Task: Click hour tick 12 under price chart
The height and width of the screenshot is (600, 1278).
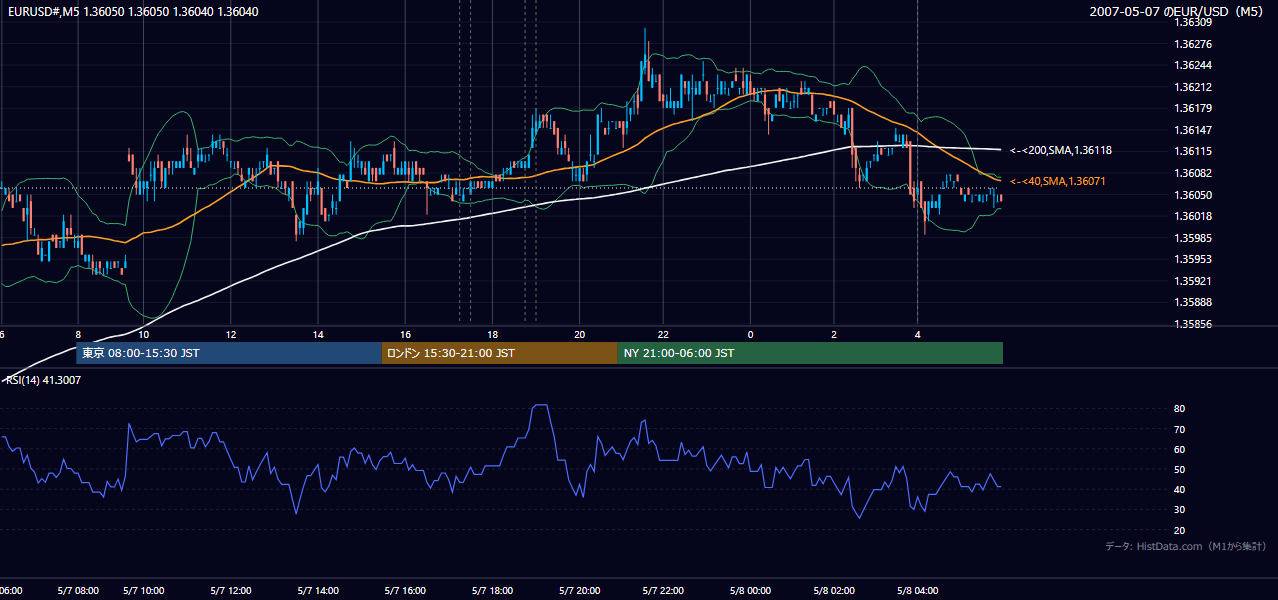Action: click(x=231, y=334)
